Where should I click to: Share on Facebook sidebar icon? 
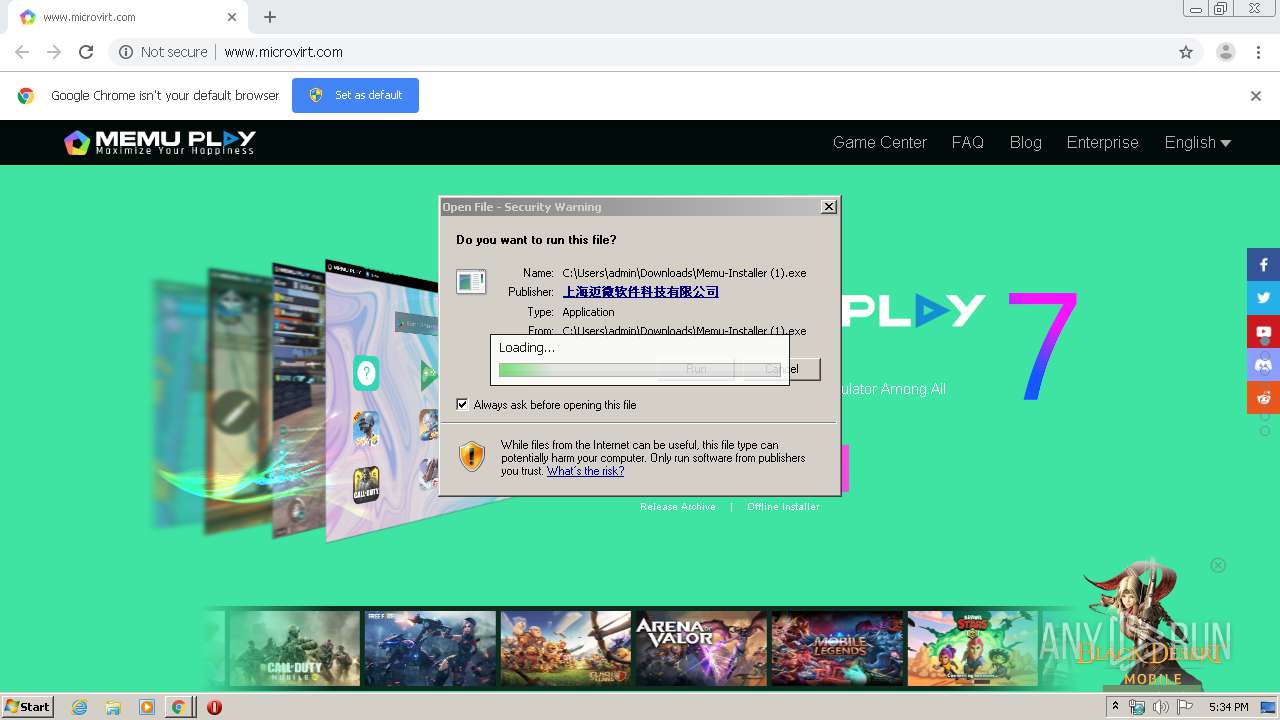[x=1263, y=265]
